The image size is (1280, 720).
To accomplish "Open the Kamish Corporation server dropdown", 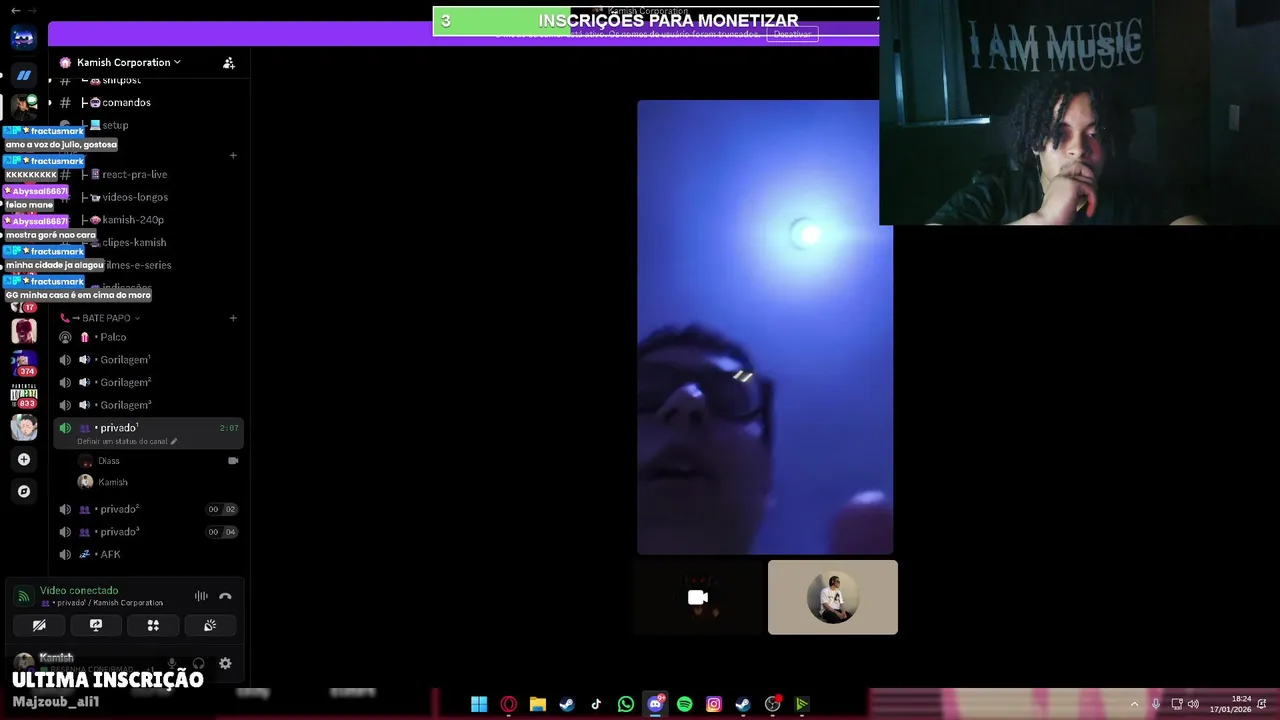I will [121, 62].
